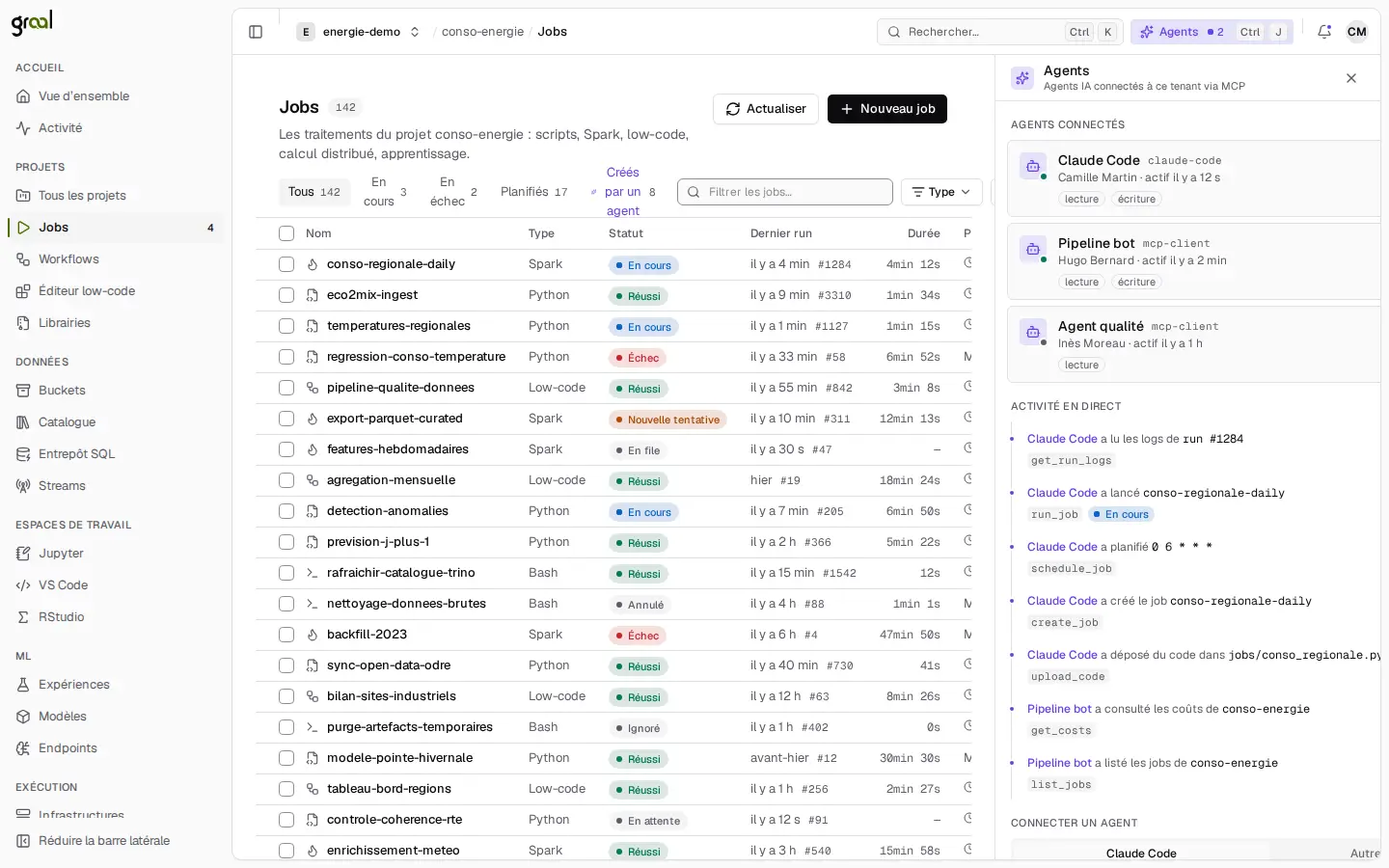
Task: Select the Créés par un agent tab
Action: [x=623, y=192]
